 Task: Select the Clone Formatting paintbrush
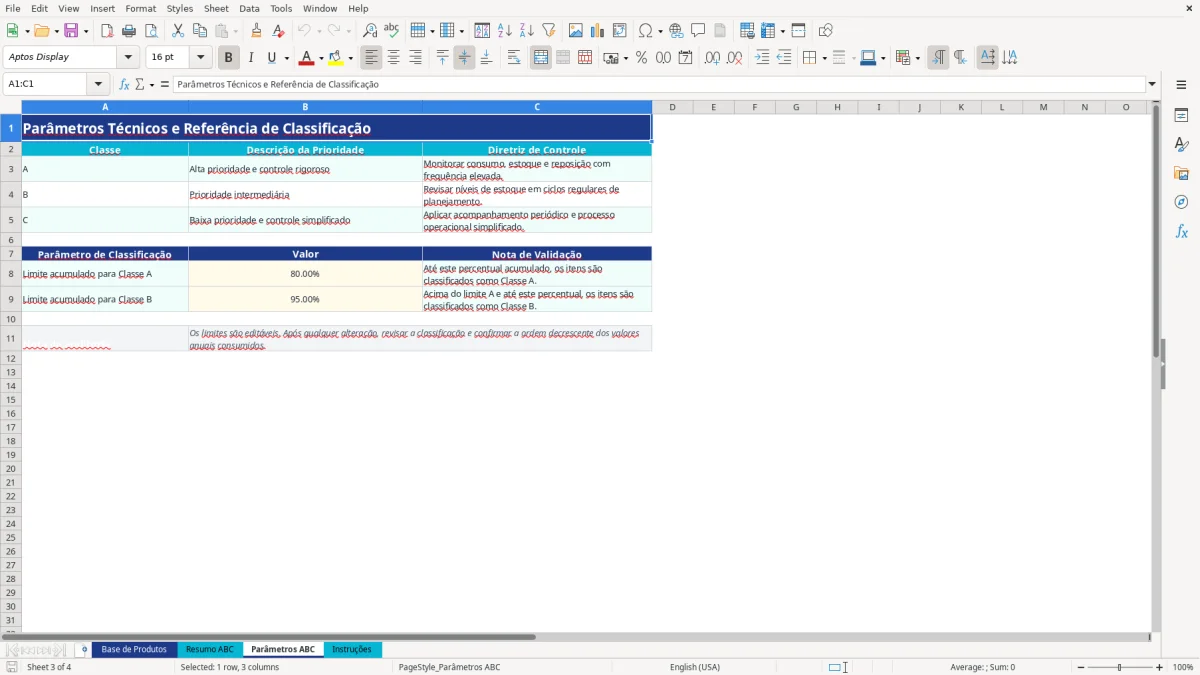click(x=256, y=31)
